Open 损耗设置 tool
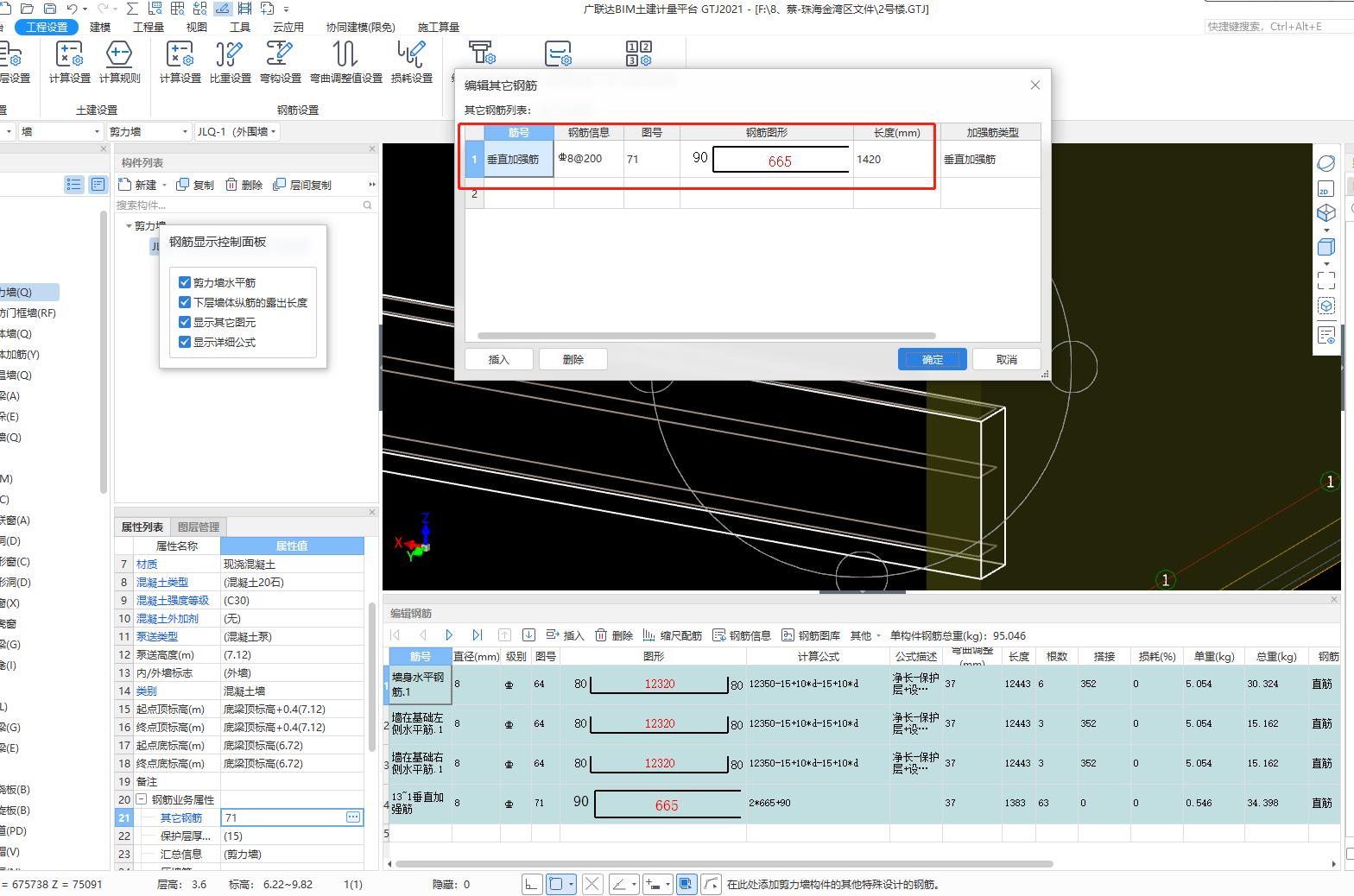The height and width of the screenshot is (896, 1354). pyautogui.click(x=411, y=62)
